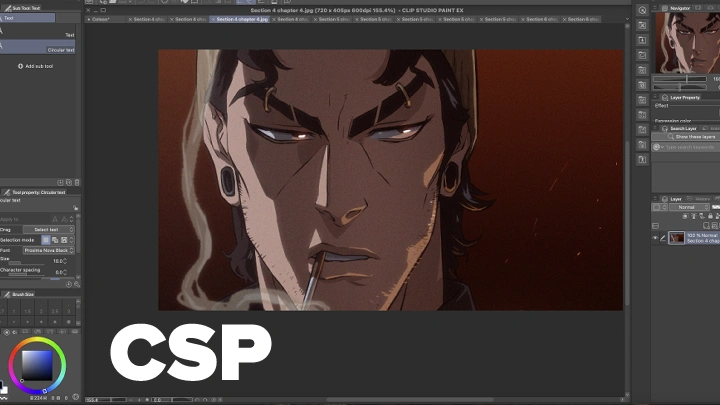The height and width of the screenshot is (405, 720).
Task: Reset tool properties with the circular arrow icon
Action: click(68, 284)
